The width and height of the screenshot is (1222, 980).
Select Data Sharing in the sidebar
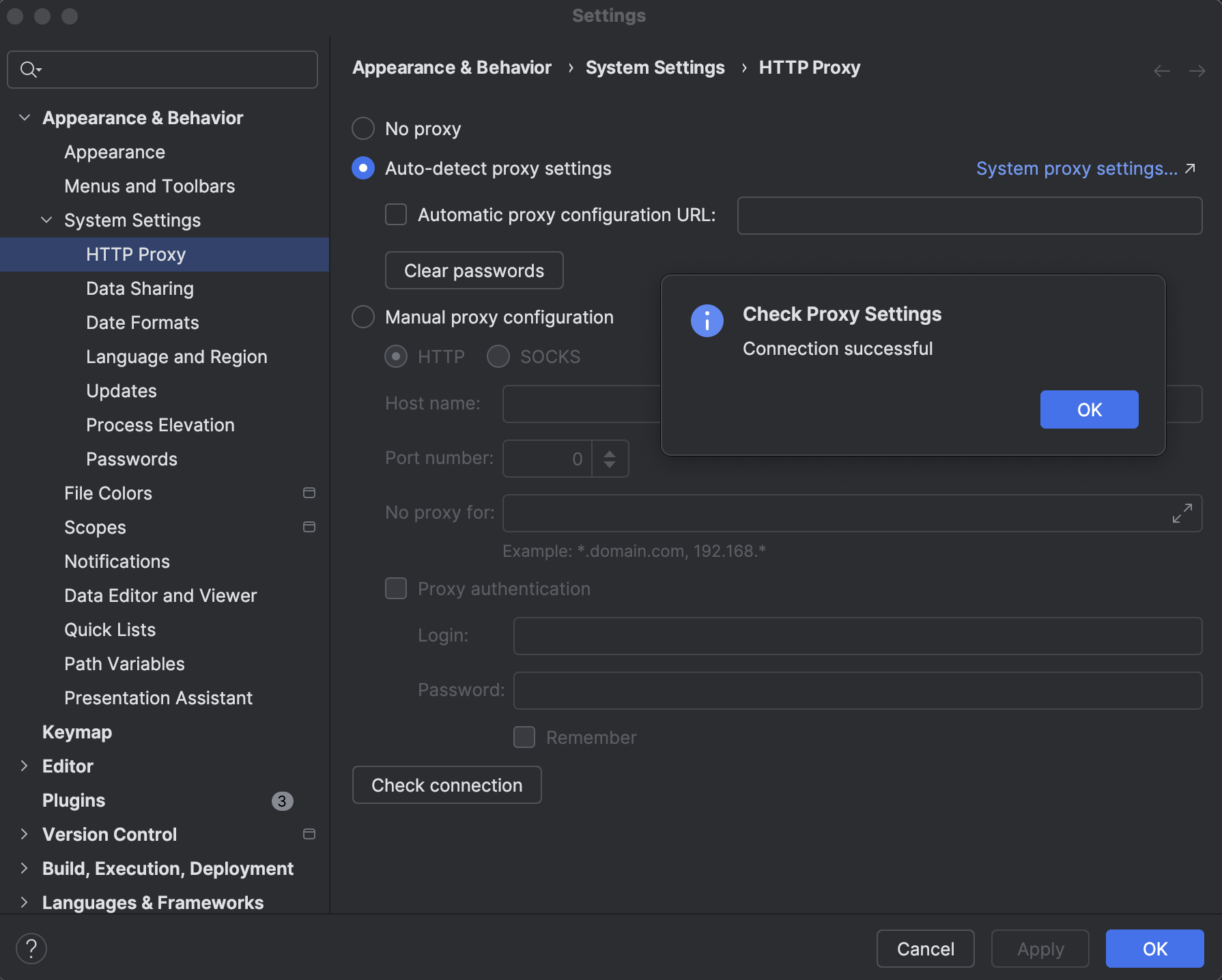140,288
